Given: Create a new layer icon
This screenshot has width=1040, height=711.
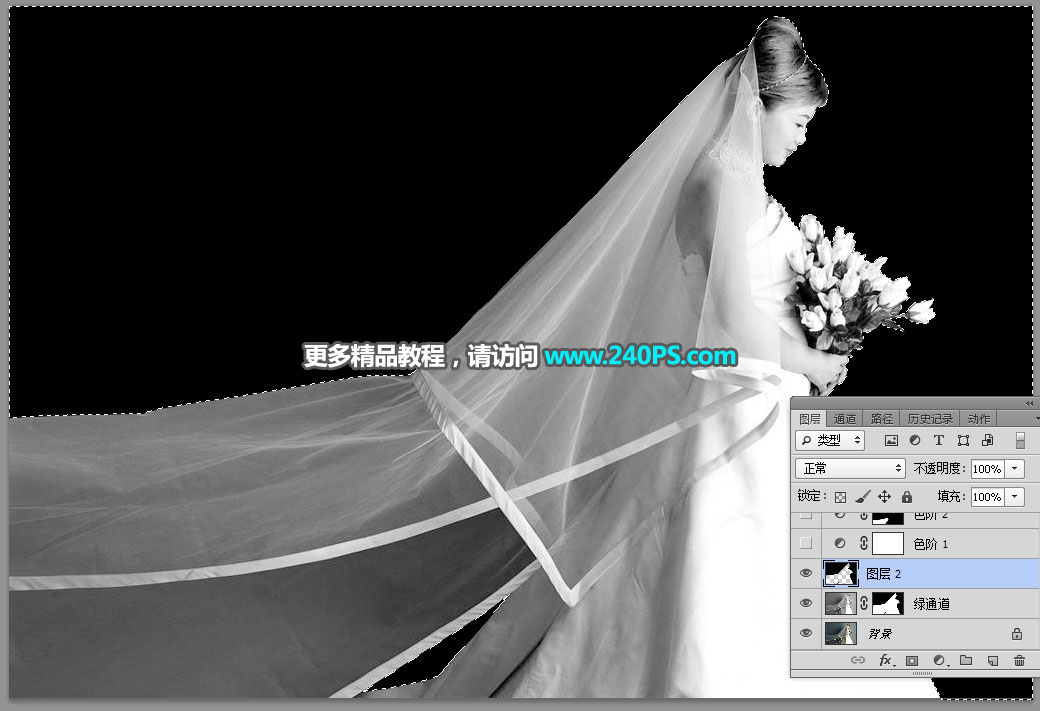Looking at the screenshot, I should [x=993, y=661].
